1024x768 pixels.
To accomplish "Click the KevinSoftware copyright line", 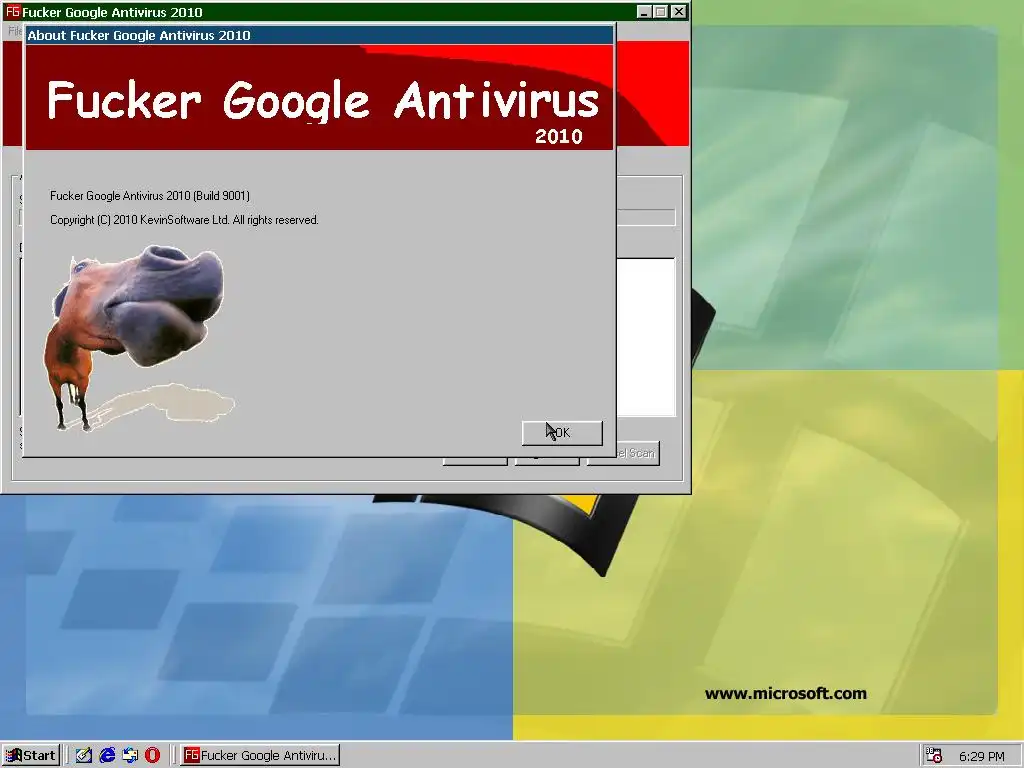I will point(184,220).
